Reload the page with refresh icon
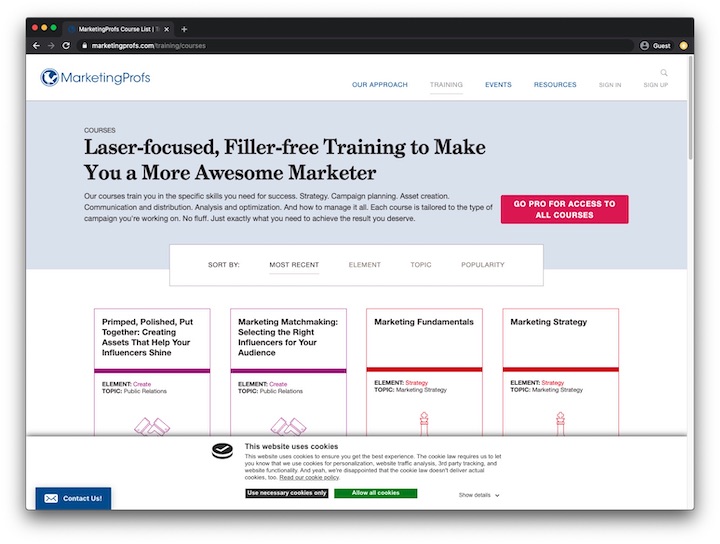Viewport: 720px width, 544px height. click(x=66, y=46)
